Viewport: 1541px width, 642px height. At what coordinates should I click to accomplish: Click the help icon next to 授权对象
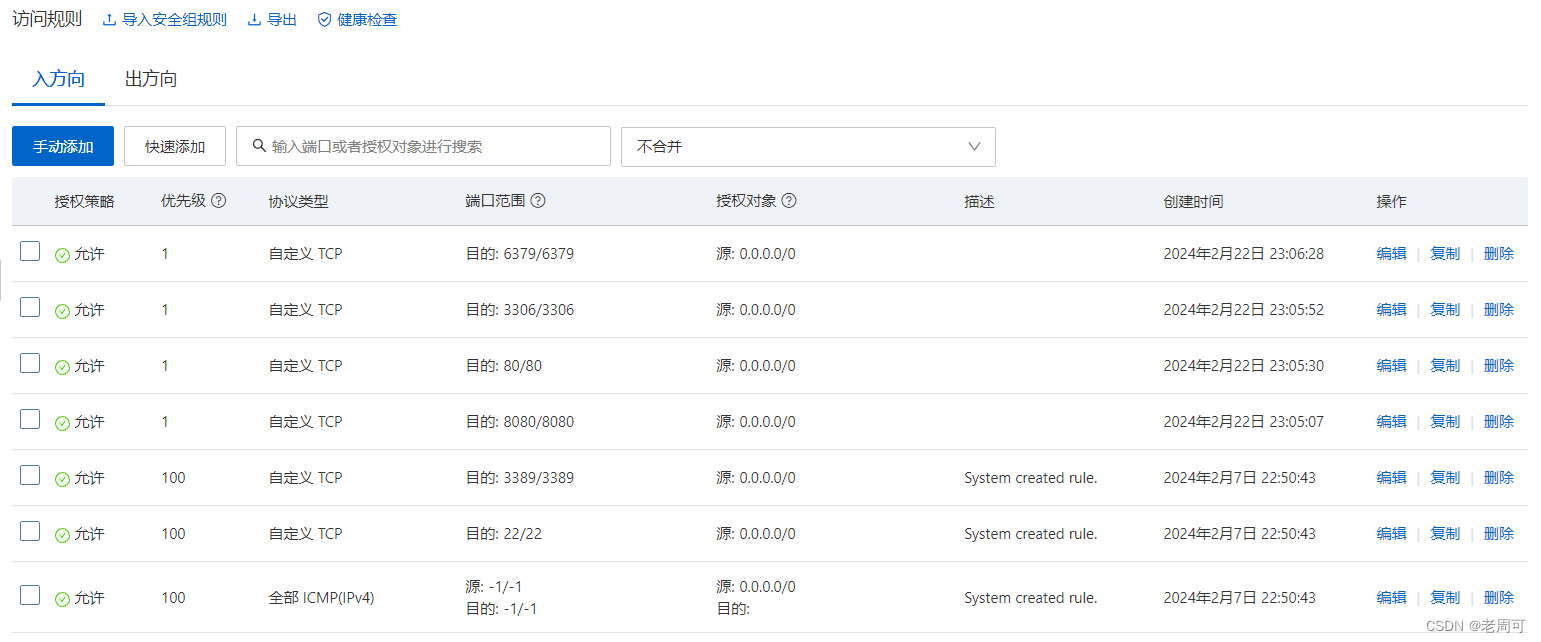coord(789,200)
